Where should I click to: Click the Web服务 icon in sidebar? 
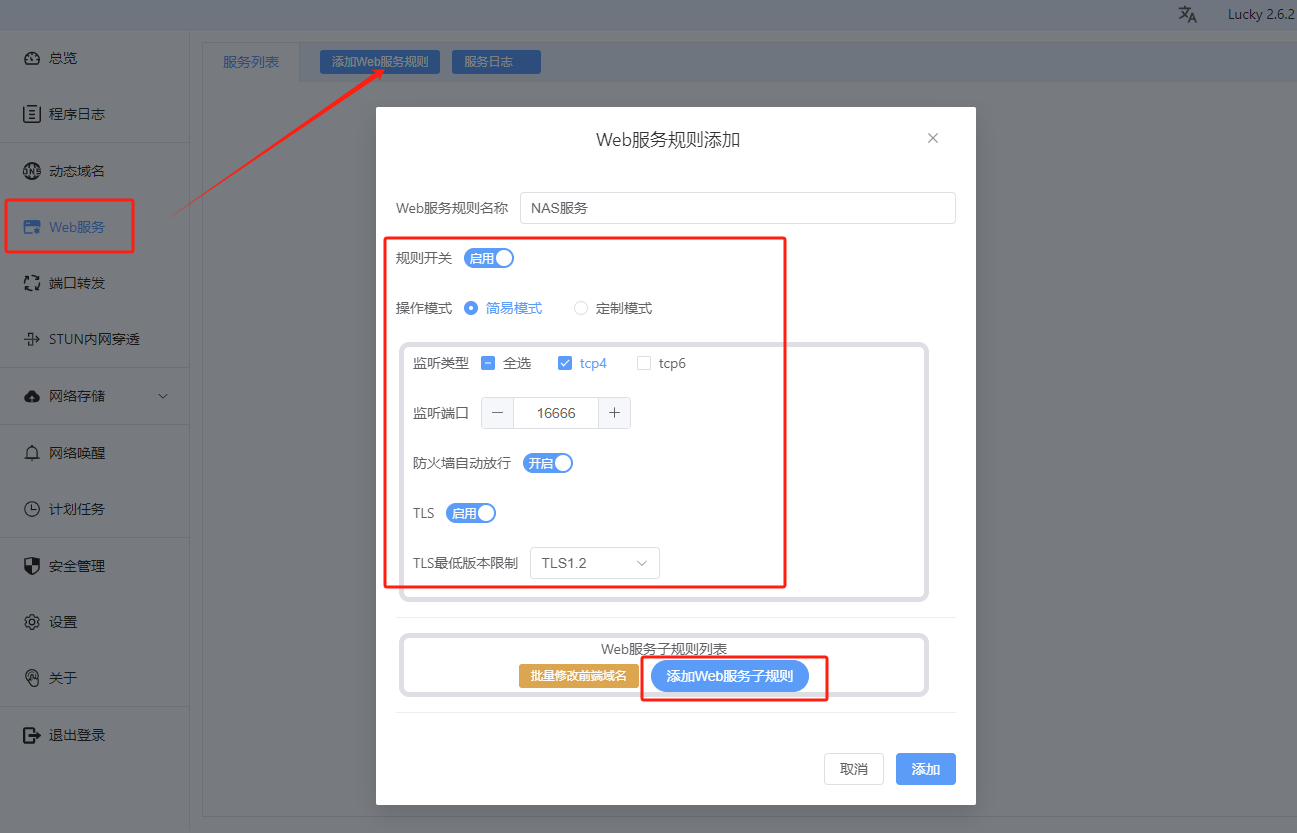click(32, 227)
